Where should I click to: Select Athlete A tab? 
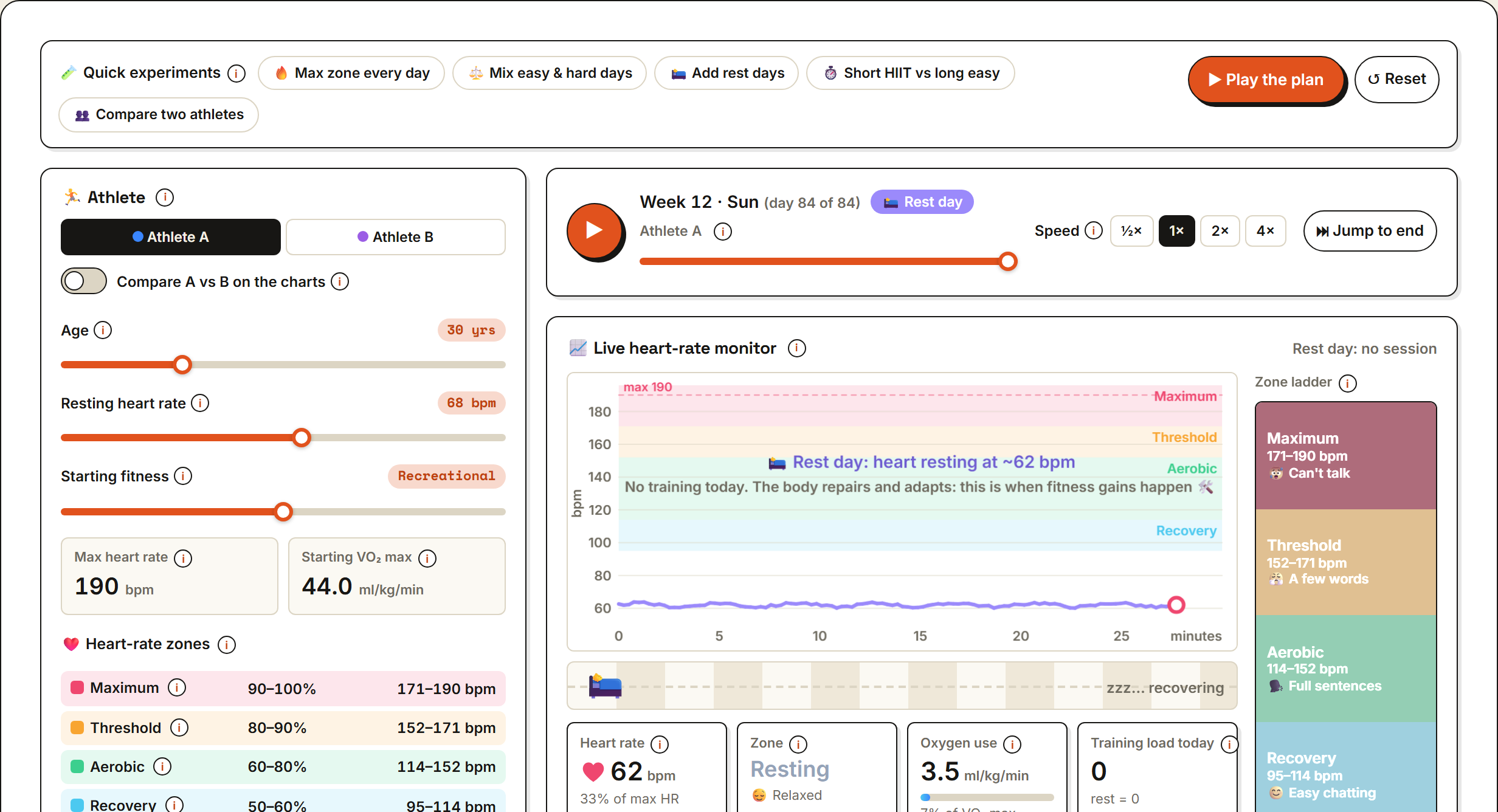[171, 237]
